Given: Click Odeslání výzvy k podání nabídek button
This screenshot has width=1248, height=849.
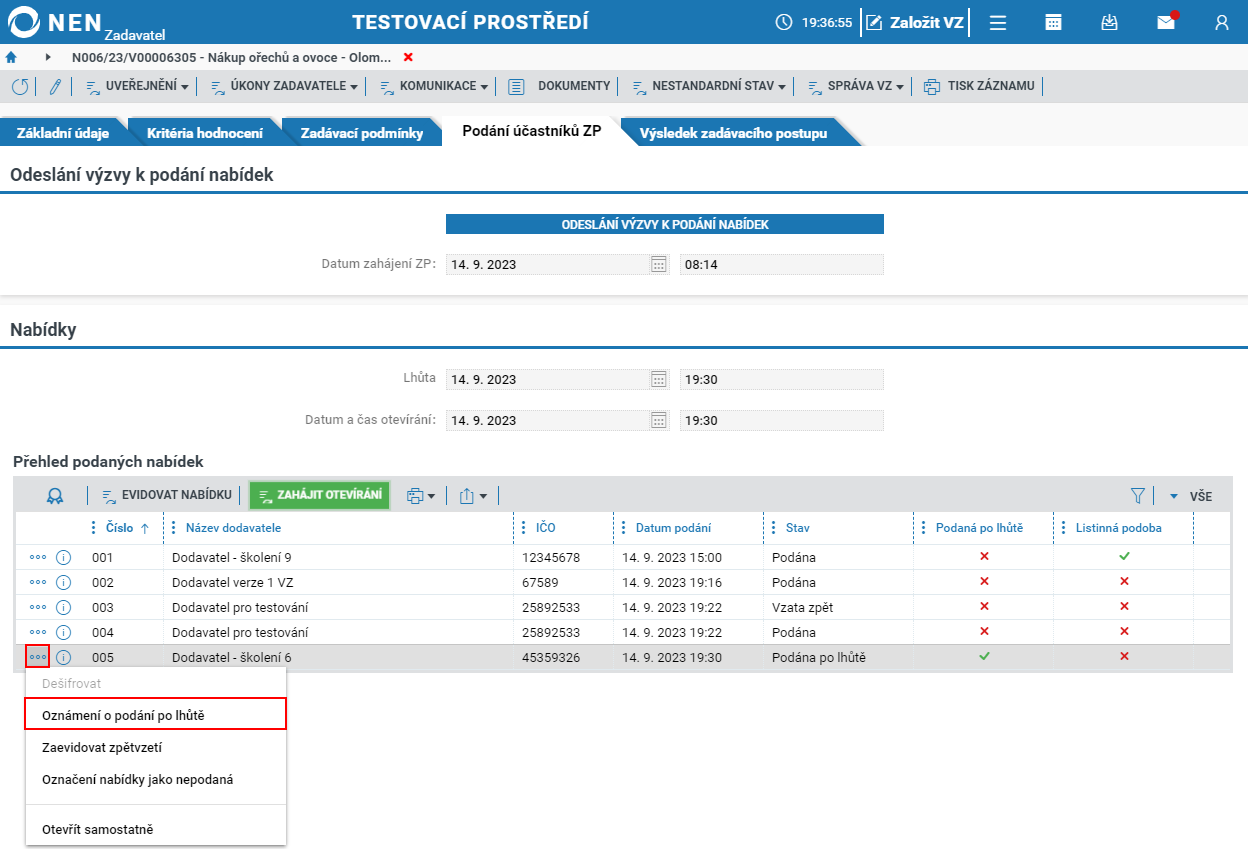Looking at the screenshot, I should click(665, 224).
